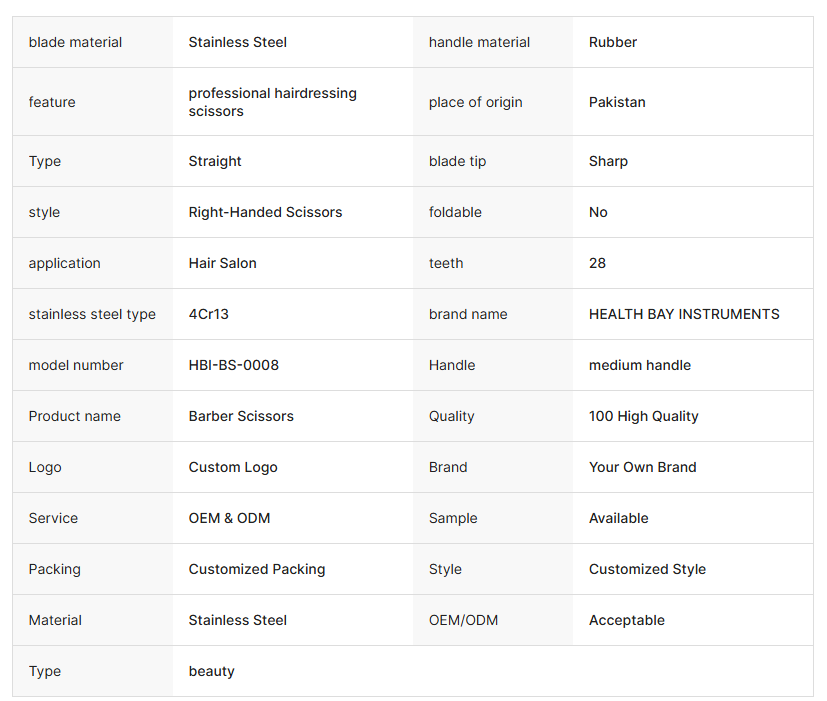The height and width of the screenshot is (701, 827).
Task: Click the 'Available' sample value
Action: (x=618, y=518)
